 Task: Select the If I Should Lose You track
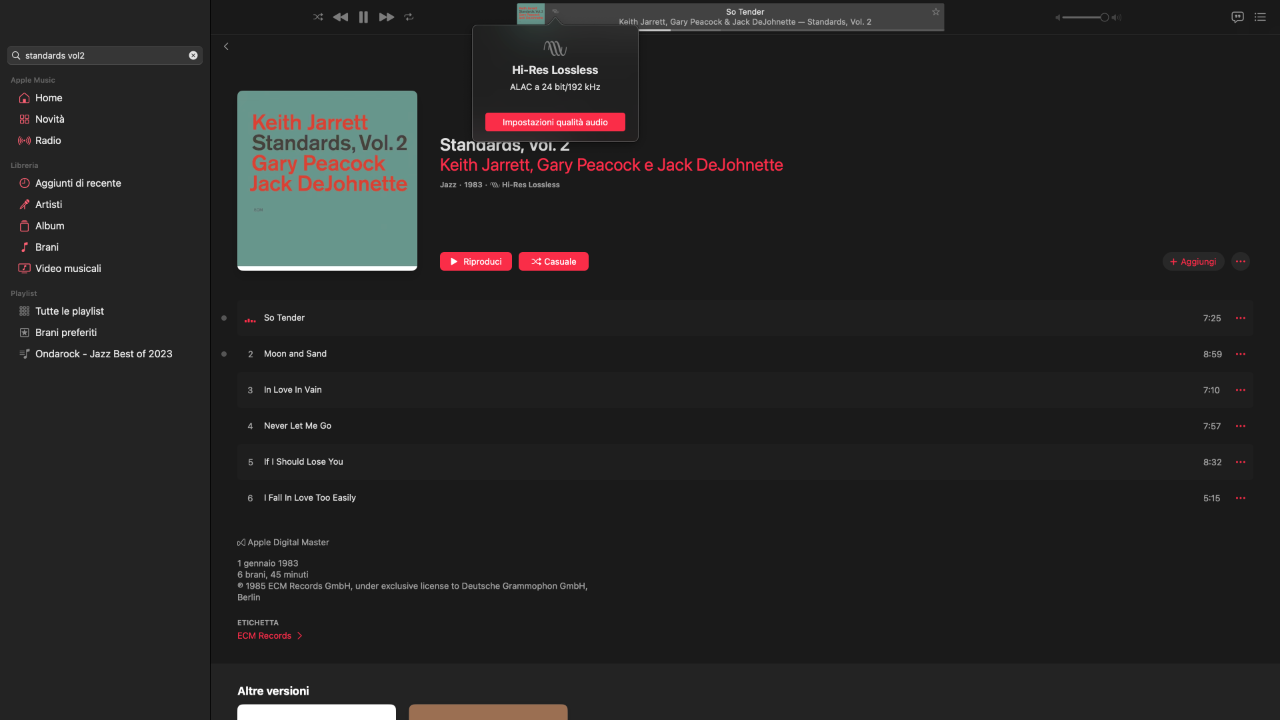click(x=745, y=462)
